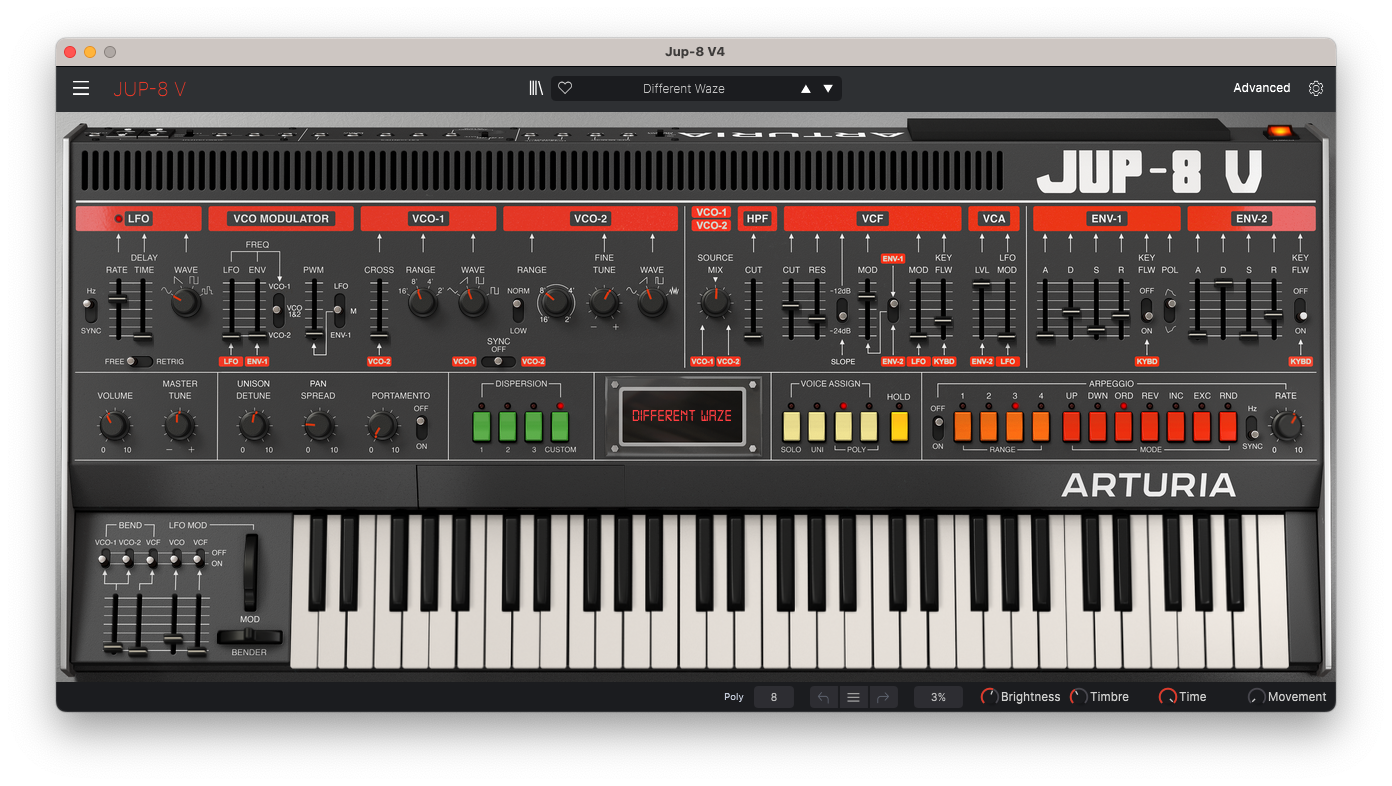Click the VCF RES slider

[817, 309]
